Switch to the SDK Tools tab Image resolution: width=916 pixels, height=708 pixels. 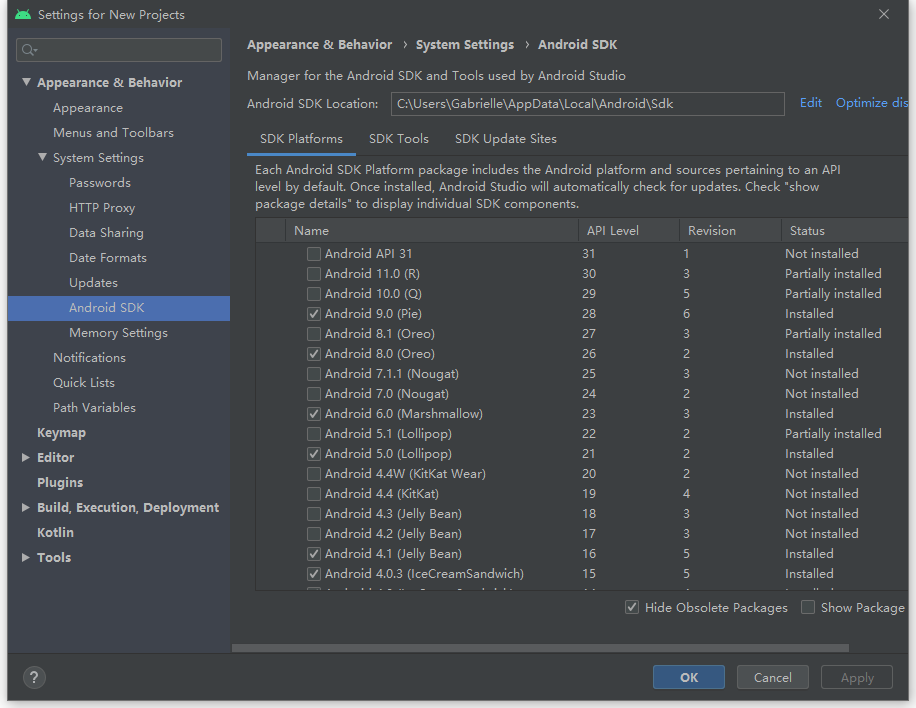pyautogui.click(x=398, y=139)
